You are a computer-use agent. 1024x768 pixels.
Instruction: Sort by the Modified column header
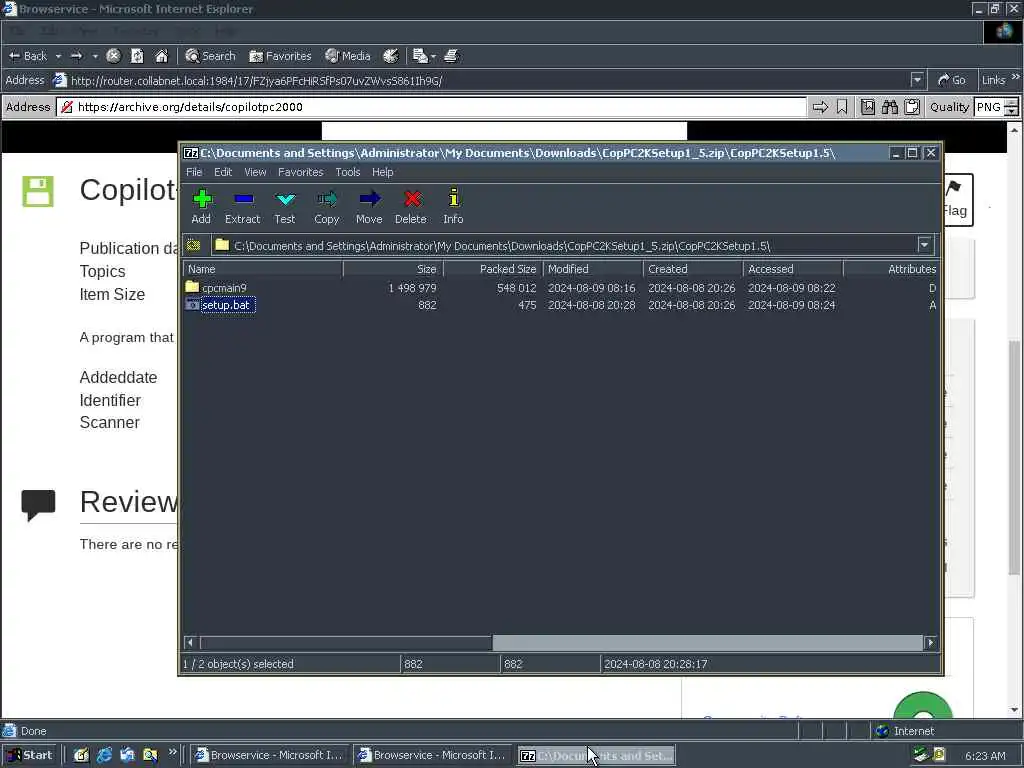coord(593,269)
